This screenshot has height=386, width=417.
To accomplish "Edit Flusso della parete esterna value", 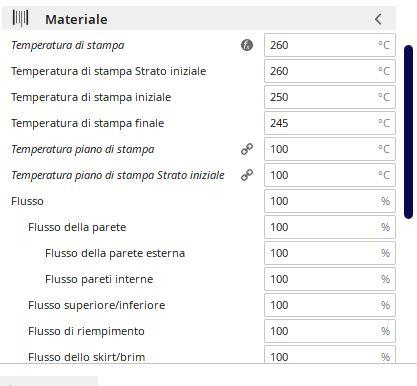I will (x=330, y=253).
